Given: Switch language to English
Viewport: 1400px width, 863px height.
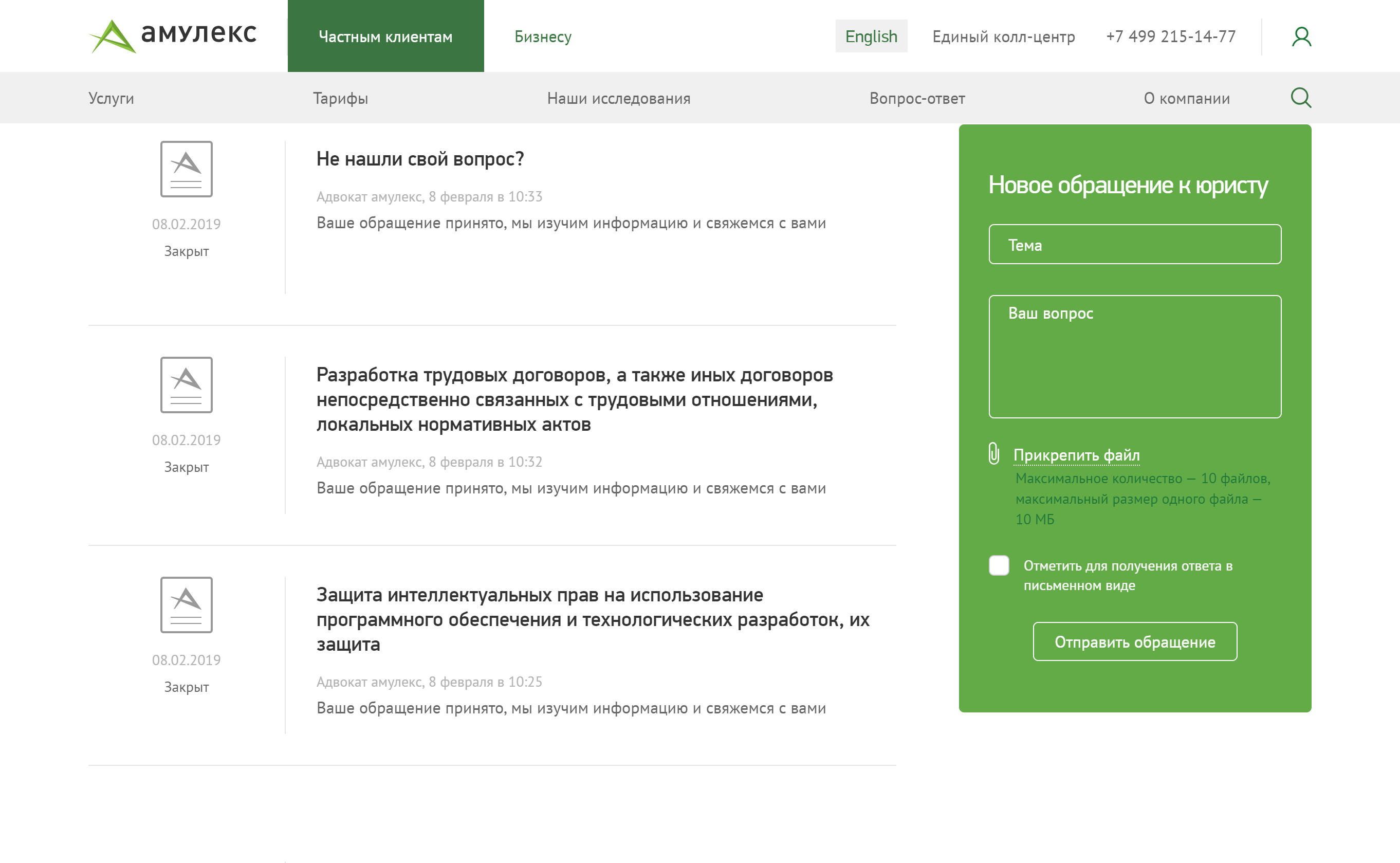Looking at the screenshot, I should [871, 36].
